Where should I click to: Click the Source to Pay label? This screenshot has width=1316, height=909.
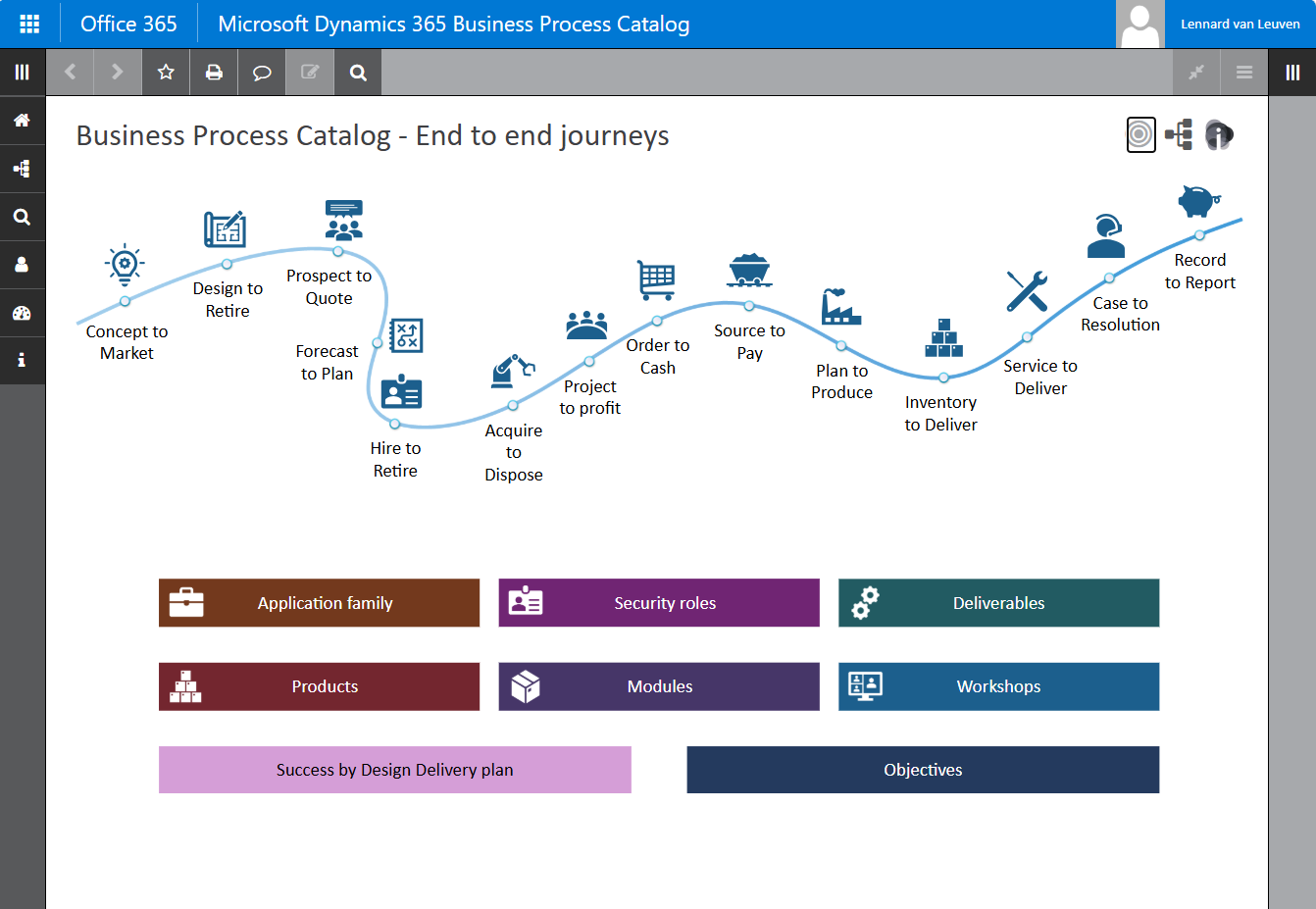[x=749, y=341]
